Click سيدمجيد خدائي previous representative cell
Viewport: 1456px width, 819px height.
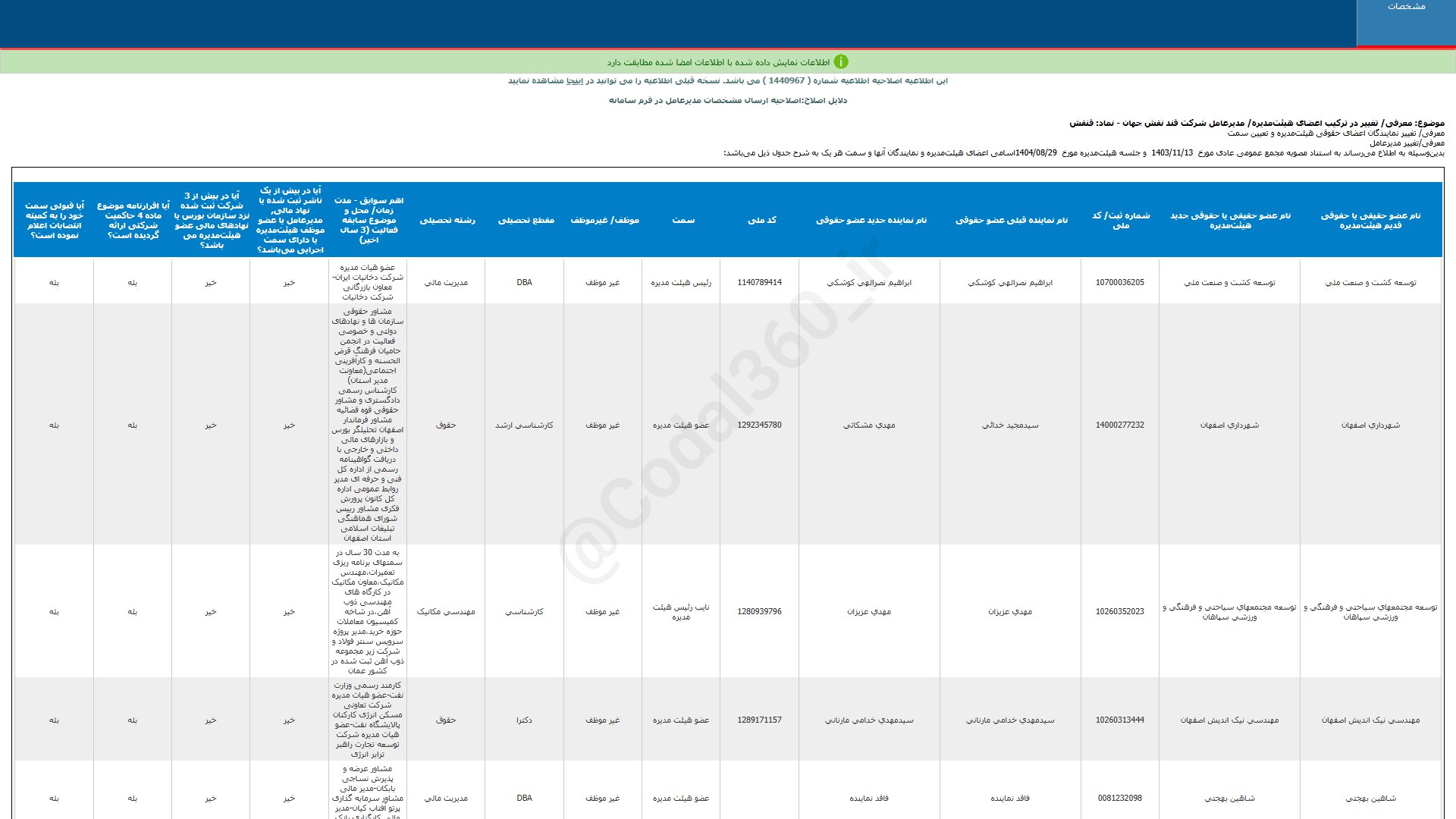point(1010,425)
